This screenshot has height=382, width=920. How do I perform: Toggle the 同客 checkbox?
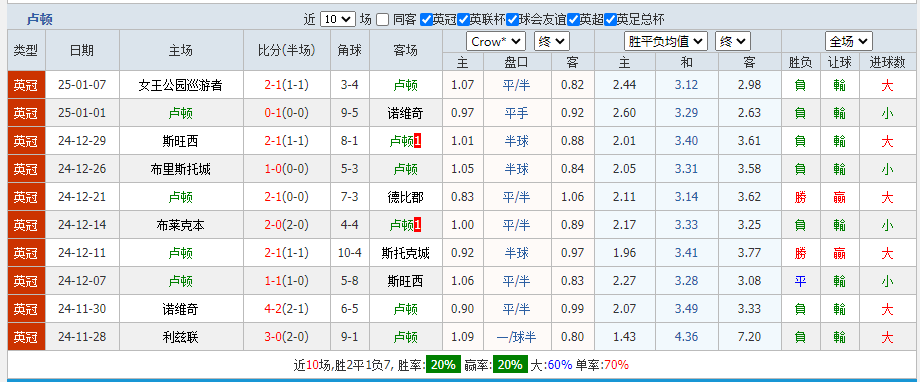[x=383, y=19]
